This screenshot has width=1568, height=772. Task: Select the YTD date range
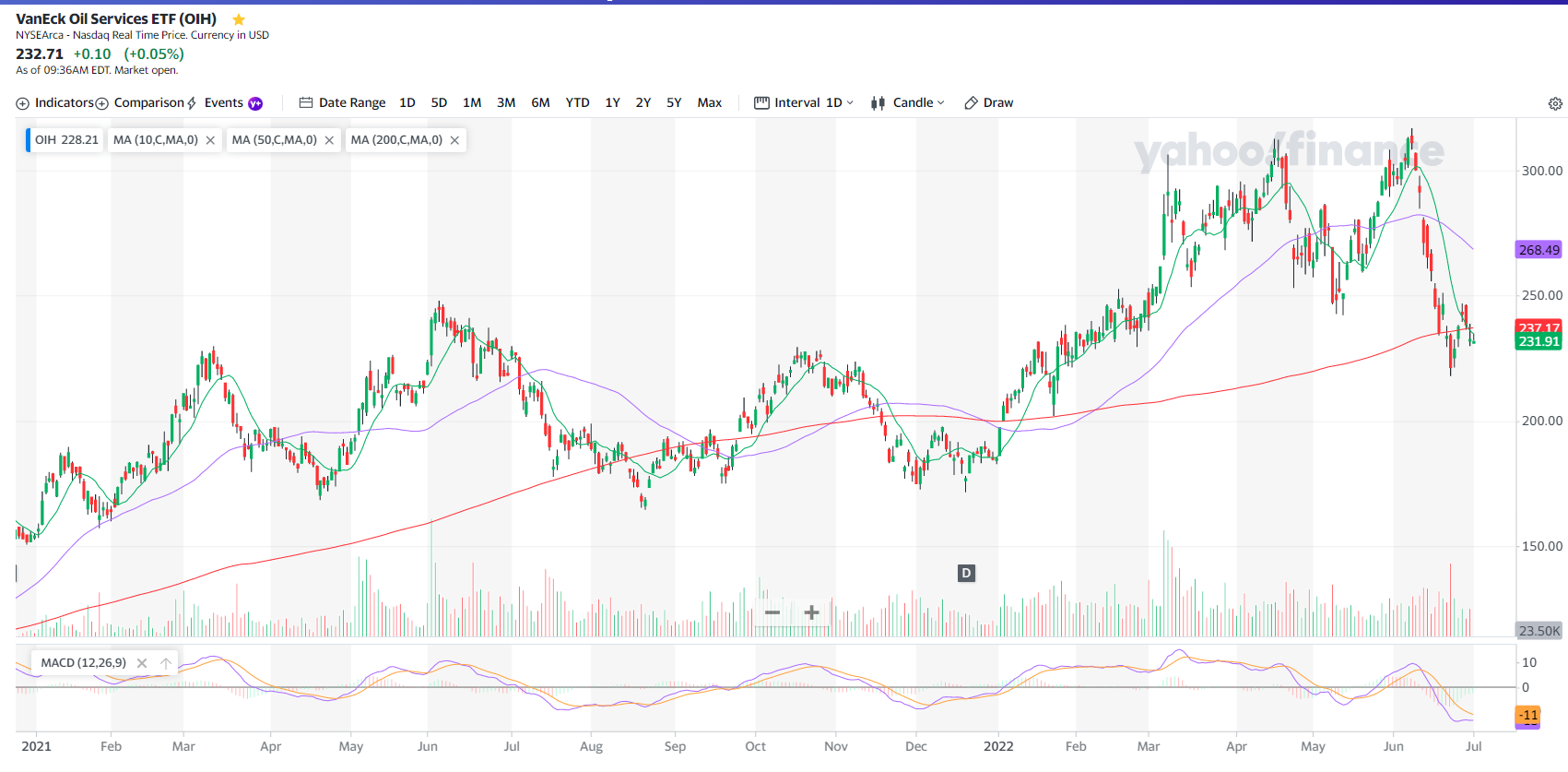click(577, 103)
